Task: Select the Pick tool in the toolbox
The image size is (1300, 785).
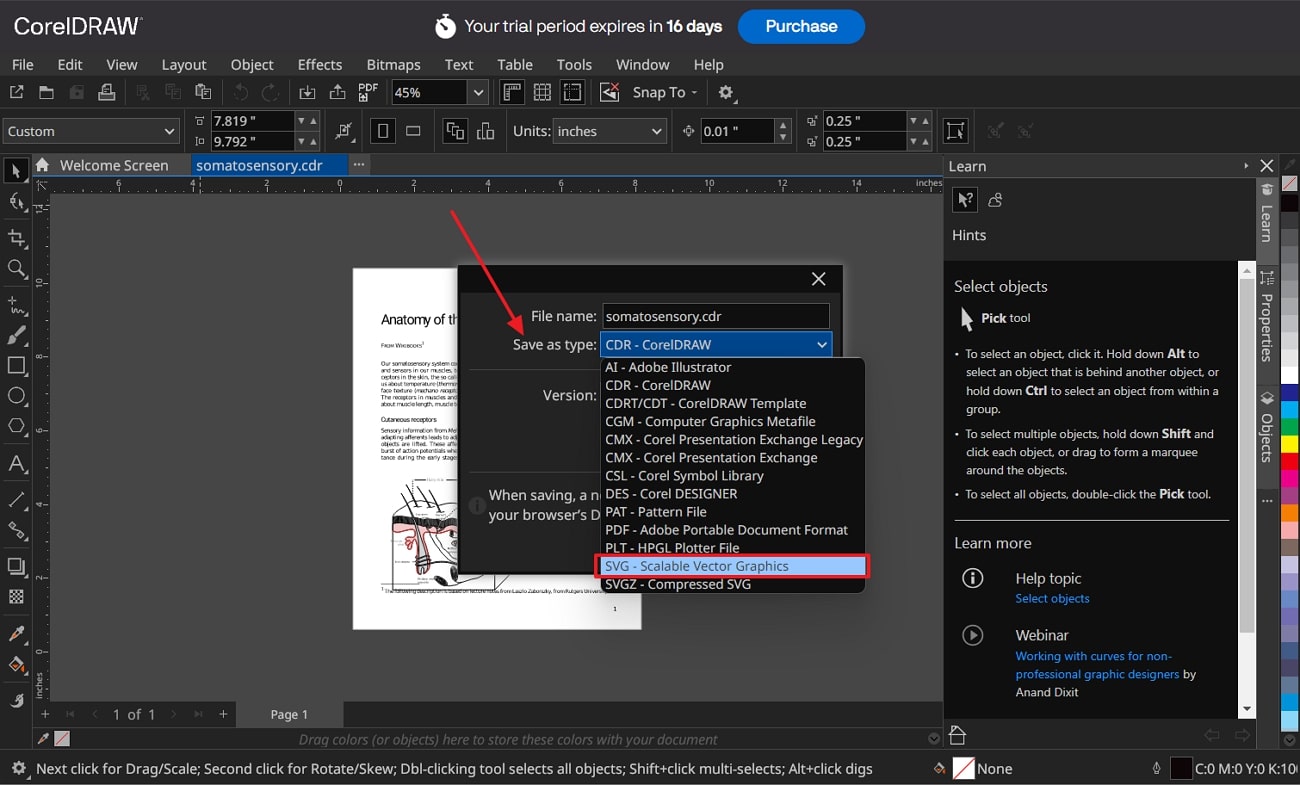Action: 16,172
